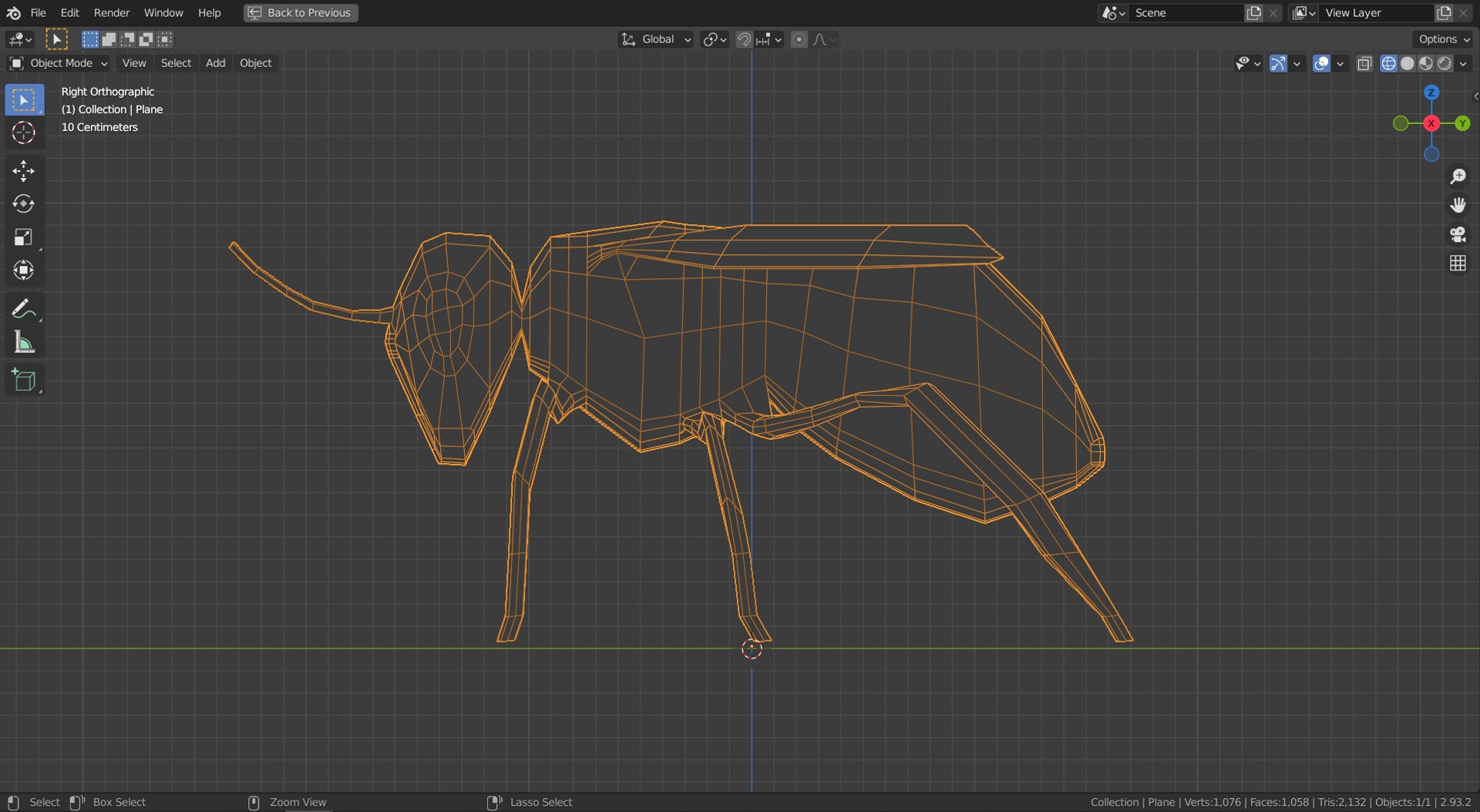
Task: Open the Edit menu
Action: click(69, 13)
